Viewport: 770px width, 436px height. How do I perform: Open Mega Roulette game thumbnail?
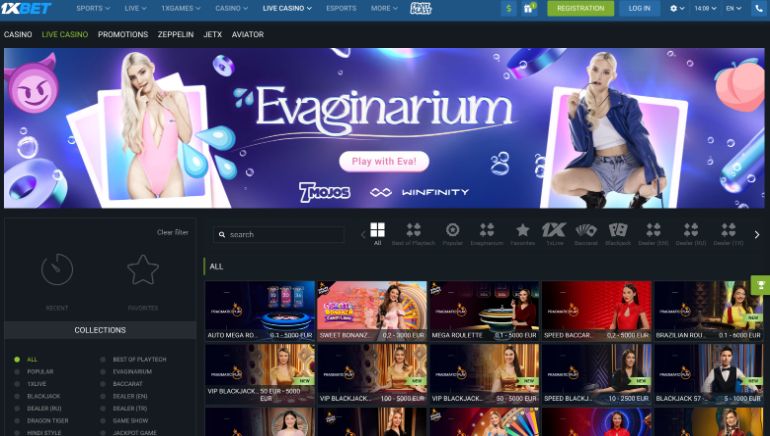pos(484,311)
